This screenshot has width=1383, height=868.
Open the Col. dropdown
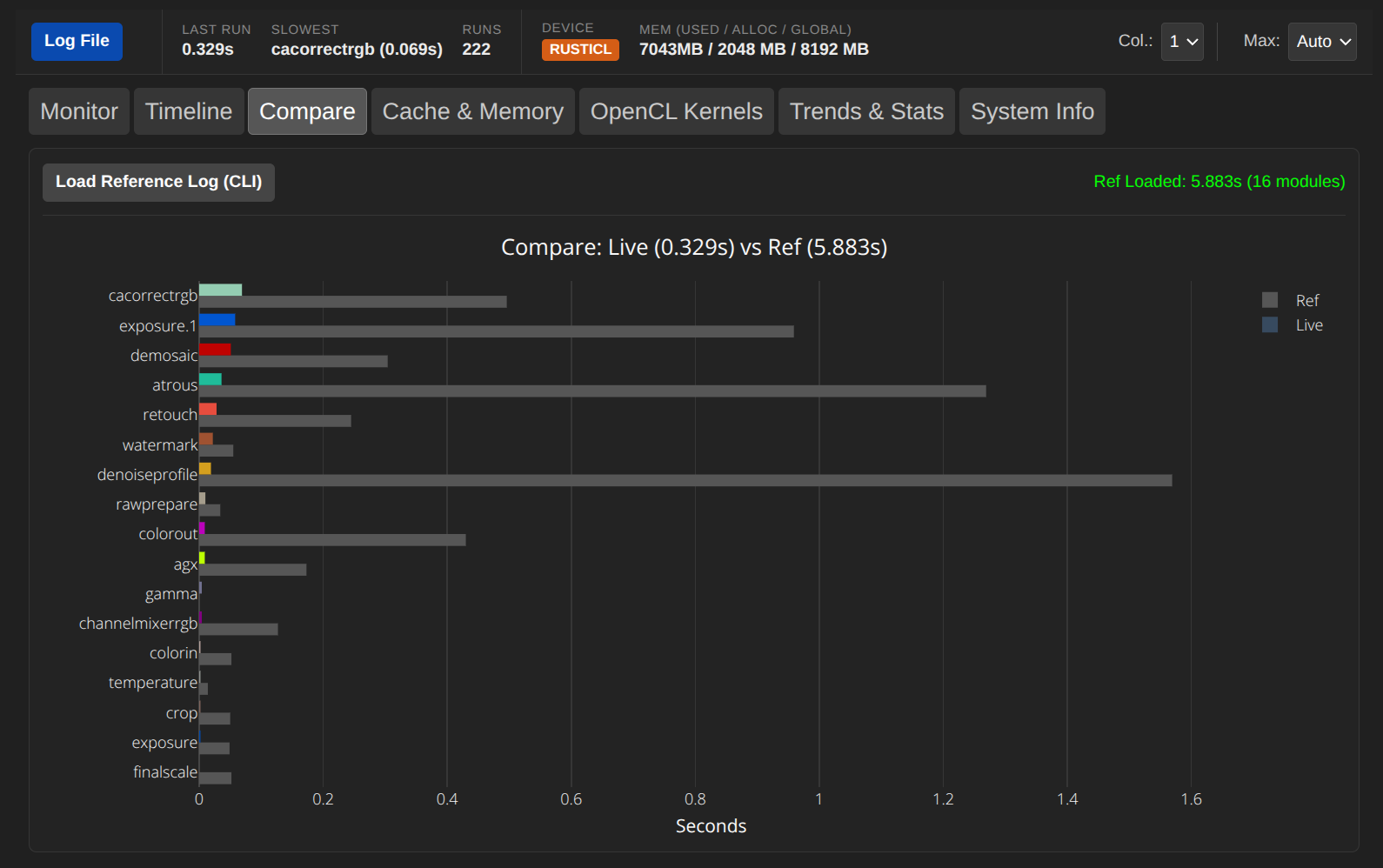[1182, 42]
